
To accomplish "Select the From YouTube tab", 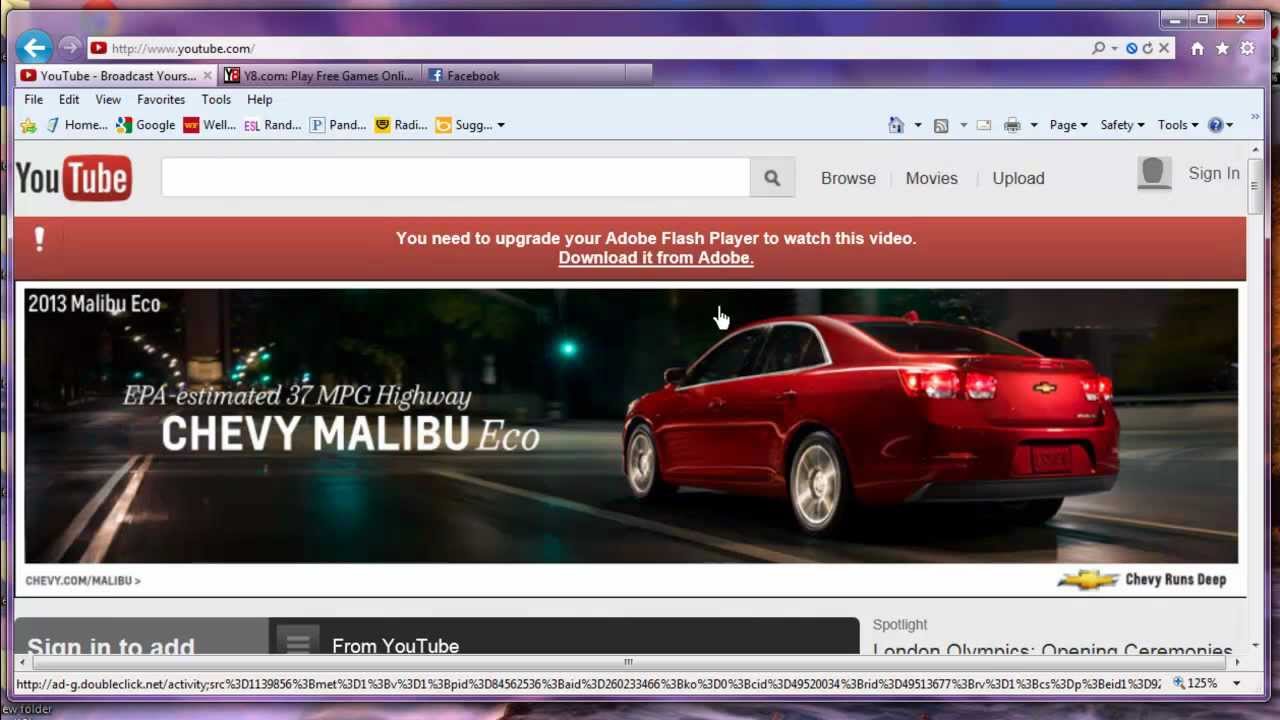I will pyautogui.click(x=395, y=645).
